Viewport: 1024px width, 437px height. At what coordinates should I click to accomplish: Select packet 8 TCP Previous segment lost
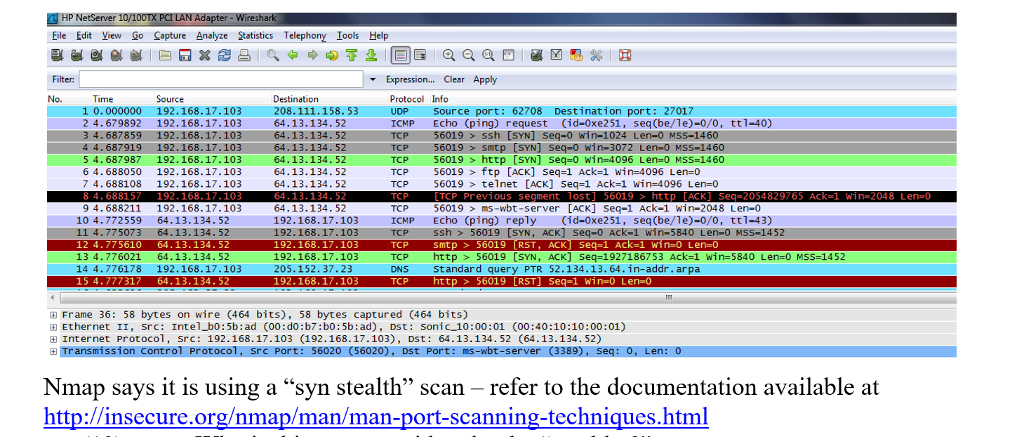click(x=502, y=197)
